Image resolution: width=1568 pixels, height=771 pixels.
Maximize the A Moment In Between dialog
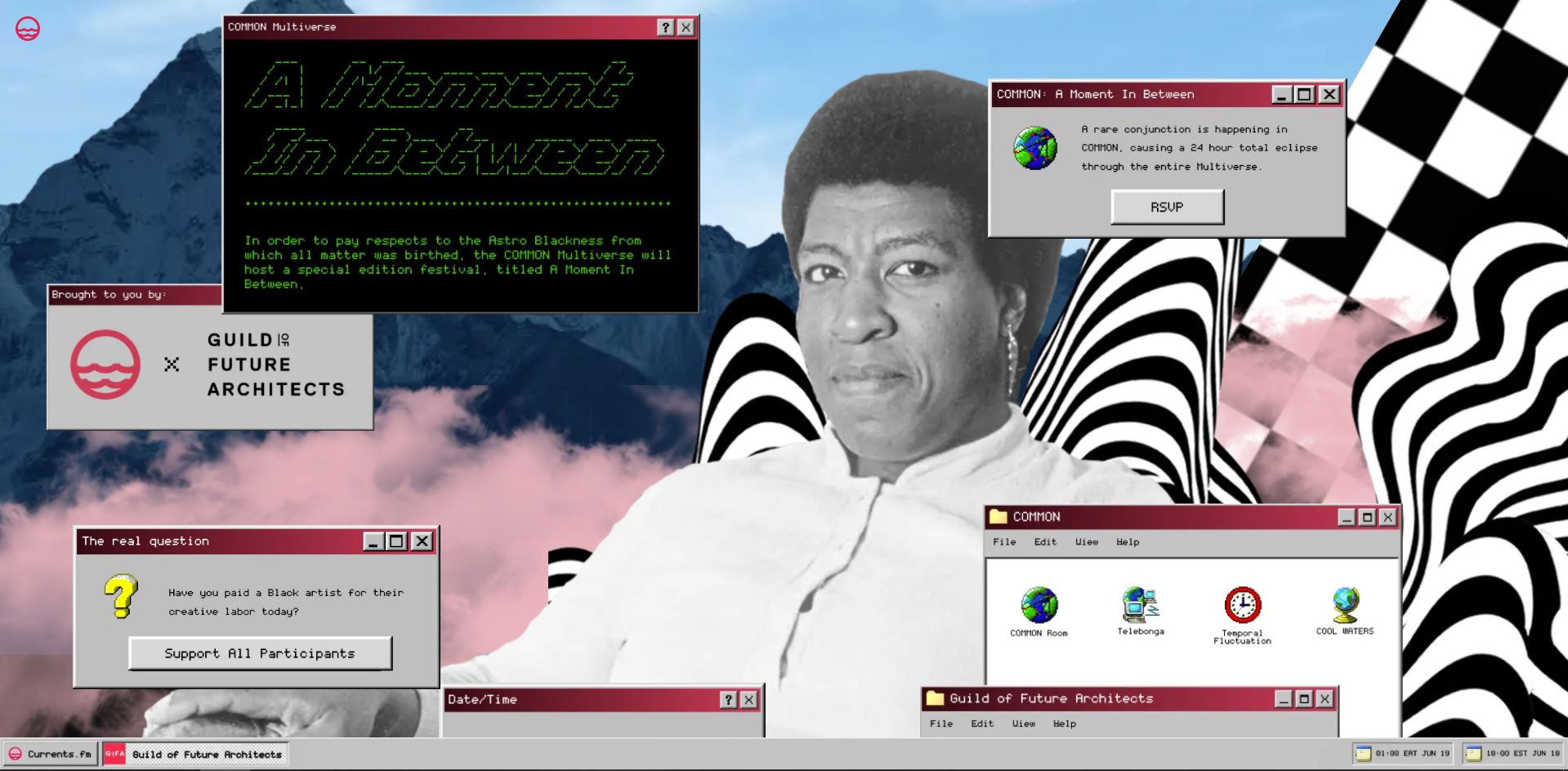(x=1305, y=95)
